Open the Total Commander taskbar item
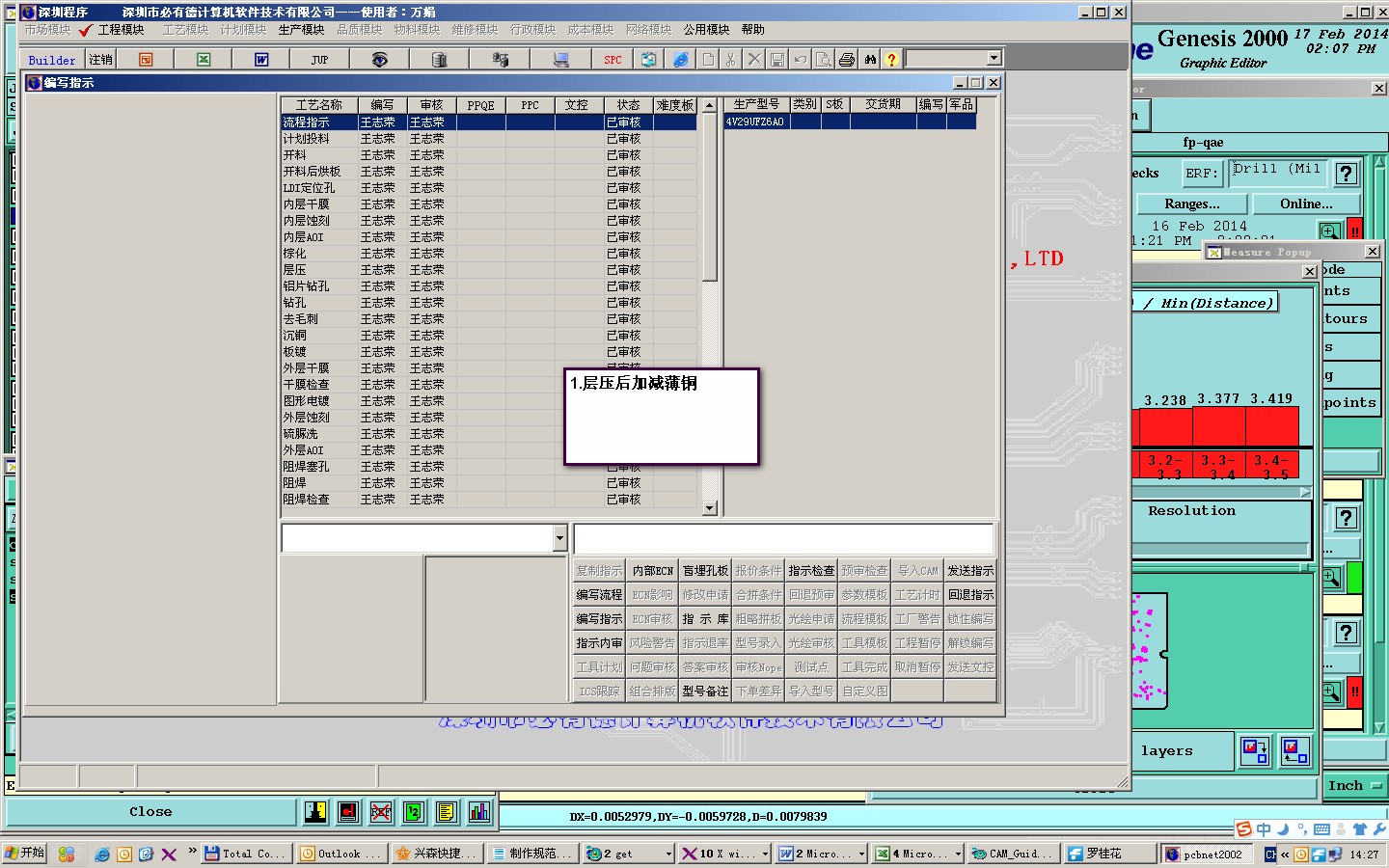 point(246,854)
